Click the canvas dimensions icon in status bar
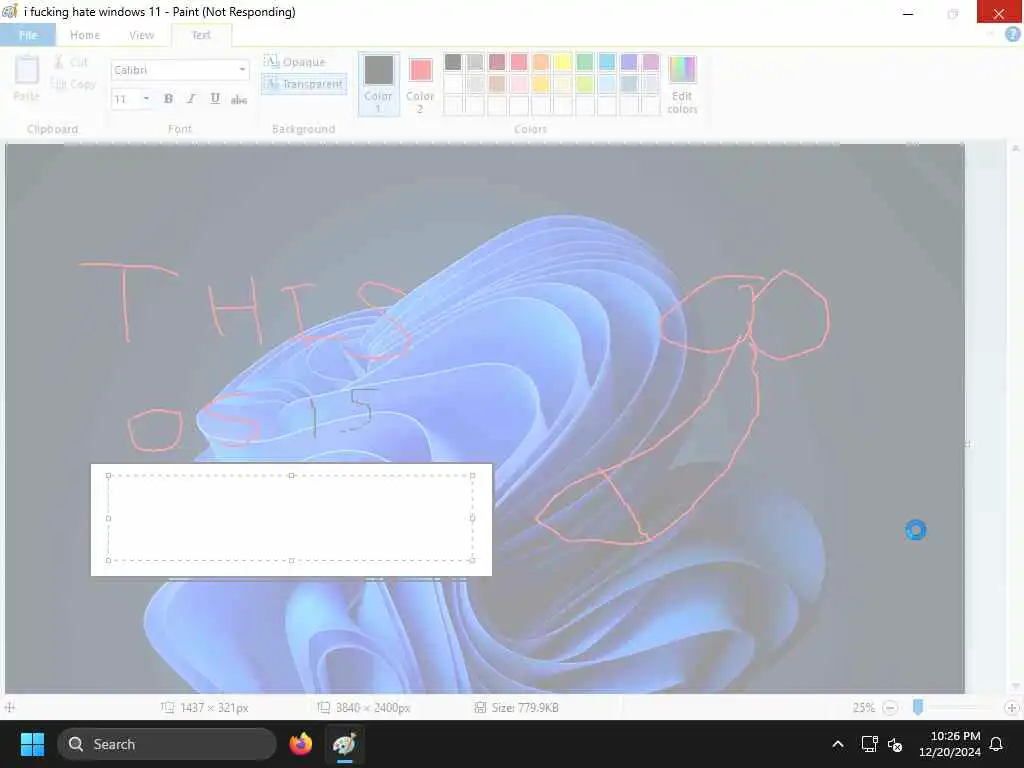The image size is (1024, 768). [x=323, y=707]
